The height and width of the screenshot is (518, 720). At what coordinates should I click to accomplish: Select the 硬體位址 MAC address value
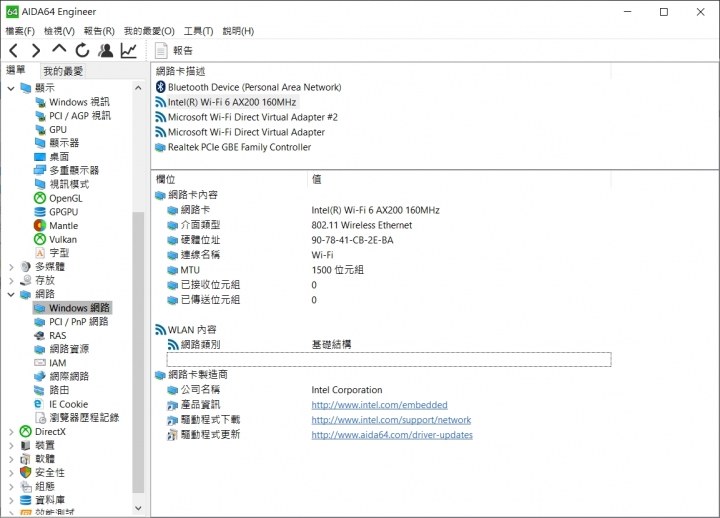pyautogui.click(x=352, y=240)
